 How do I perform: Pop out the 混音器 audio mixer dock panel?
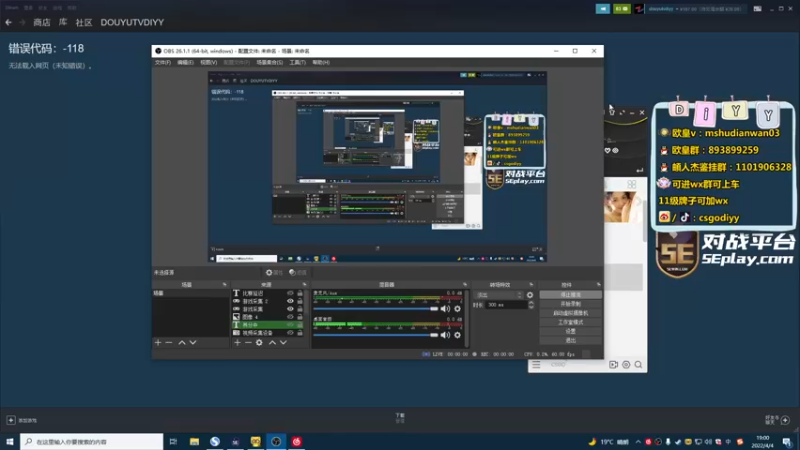[465, 285]
